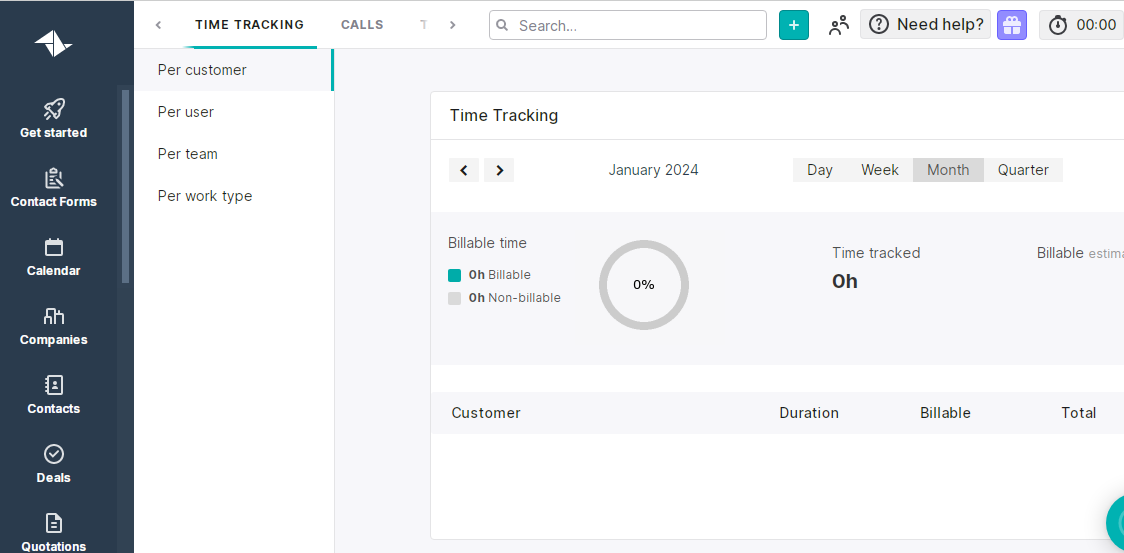
Task: Go to previous month arrow
Action: pyautogui.click(x=464, y=170)
